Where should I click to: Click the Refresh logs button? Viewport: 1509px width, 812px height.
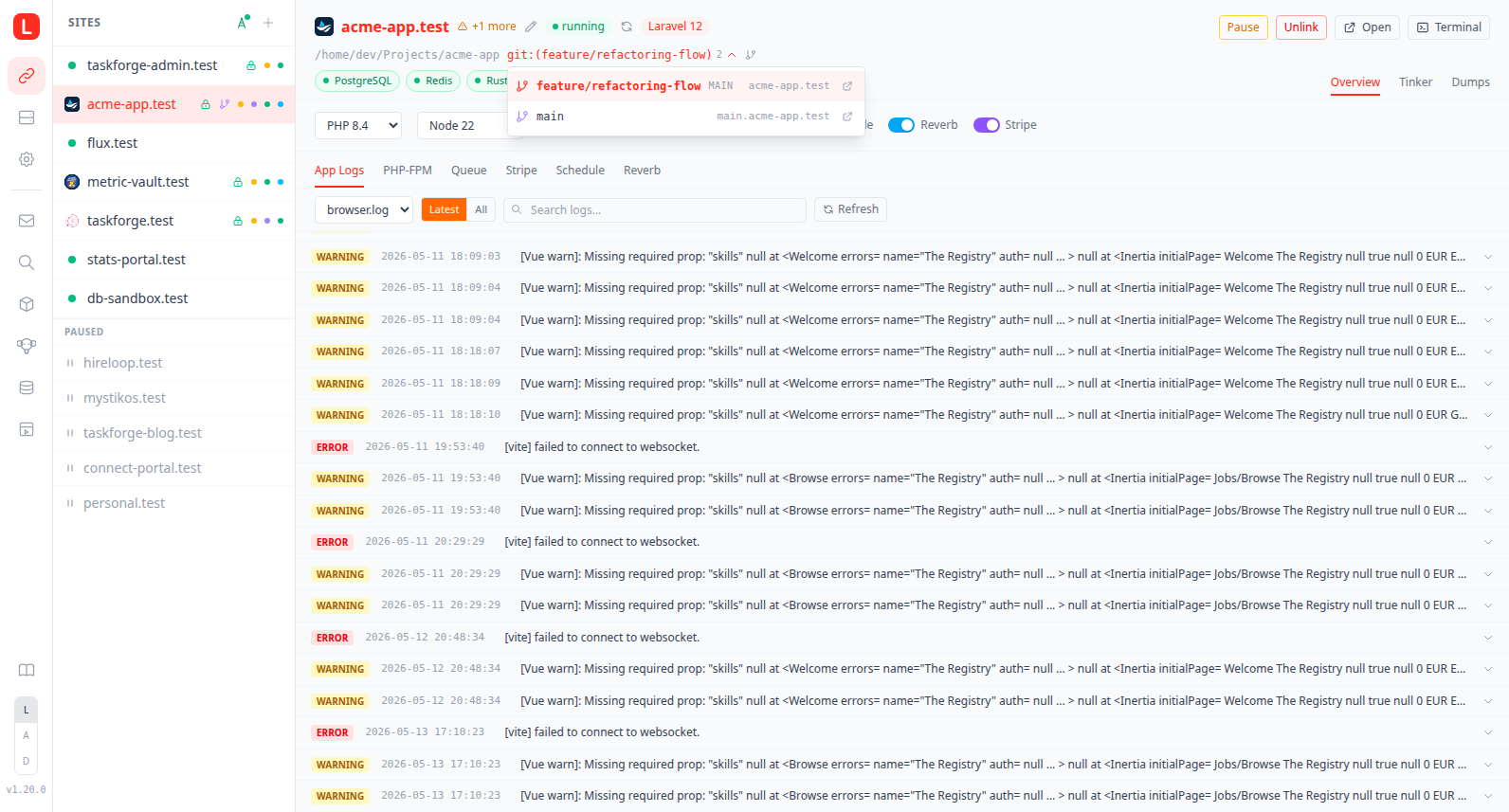point(850,209)
